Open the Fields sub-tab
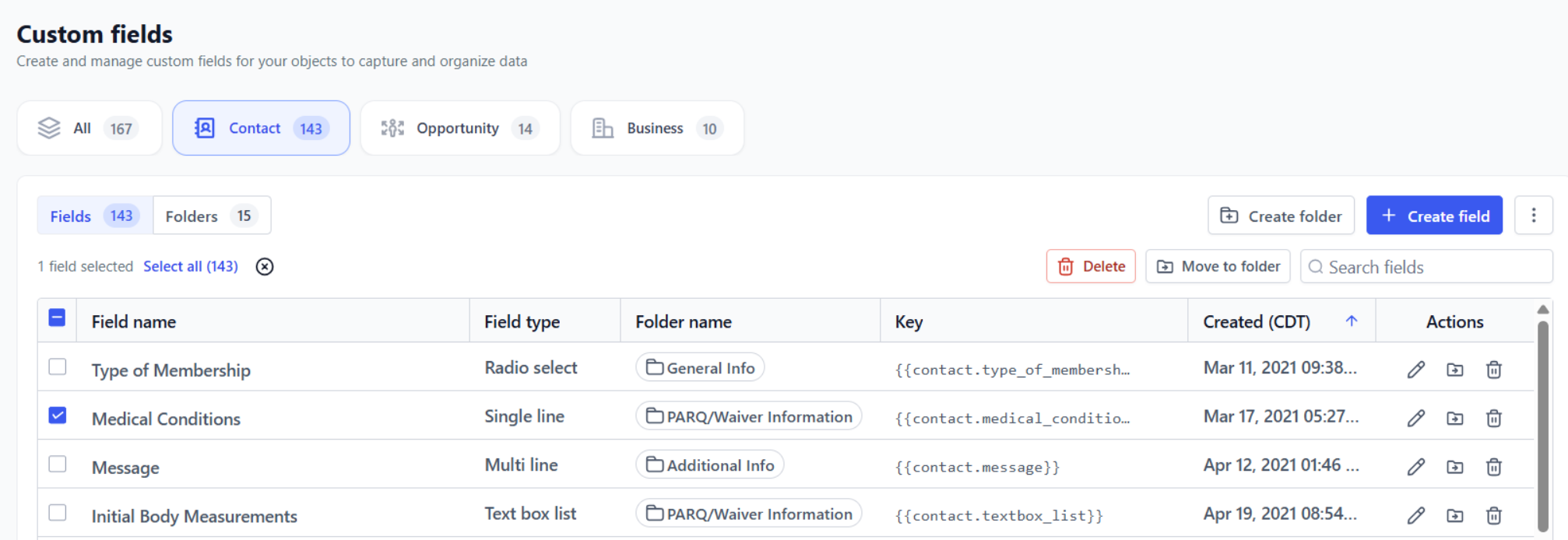Image resolution: width=1568 pixels, height=540 pixels. point(95,216)
